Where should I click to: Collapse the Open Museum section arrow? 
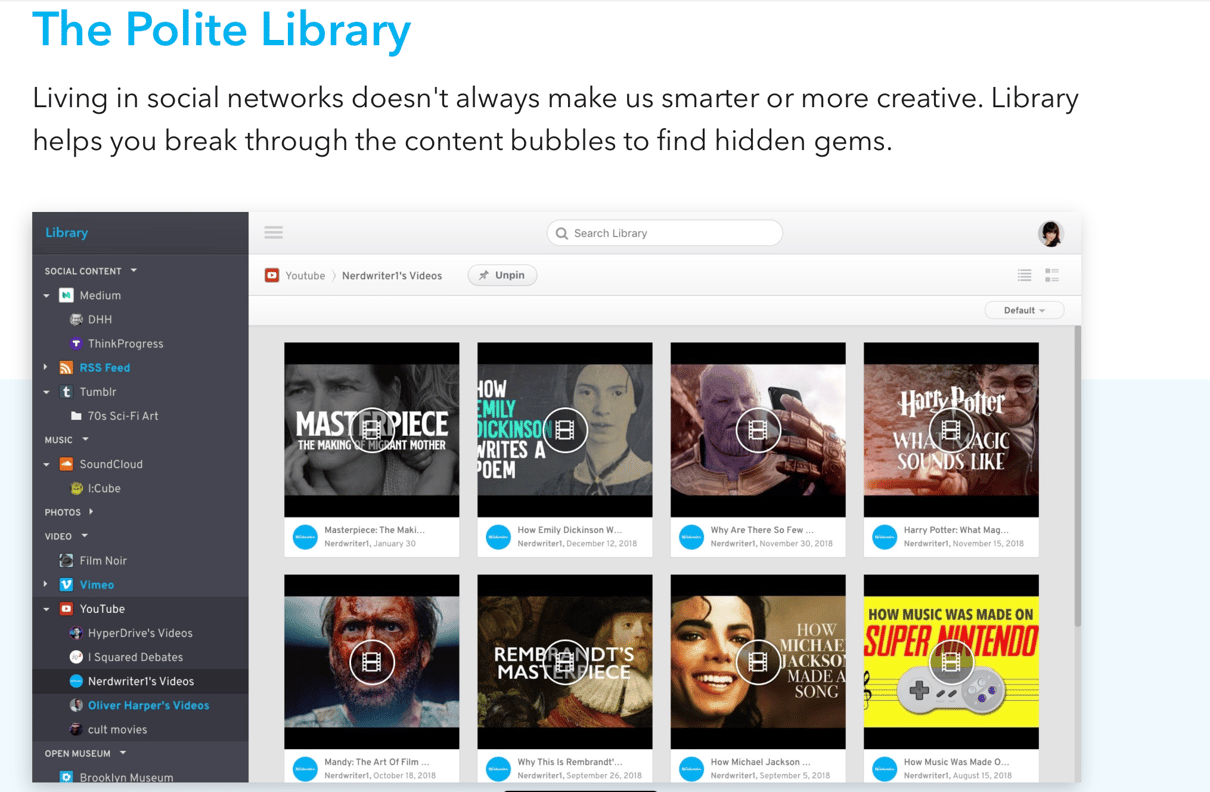tap(123, 753)
